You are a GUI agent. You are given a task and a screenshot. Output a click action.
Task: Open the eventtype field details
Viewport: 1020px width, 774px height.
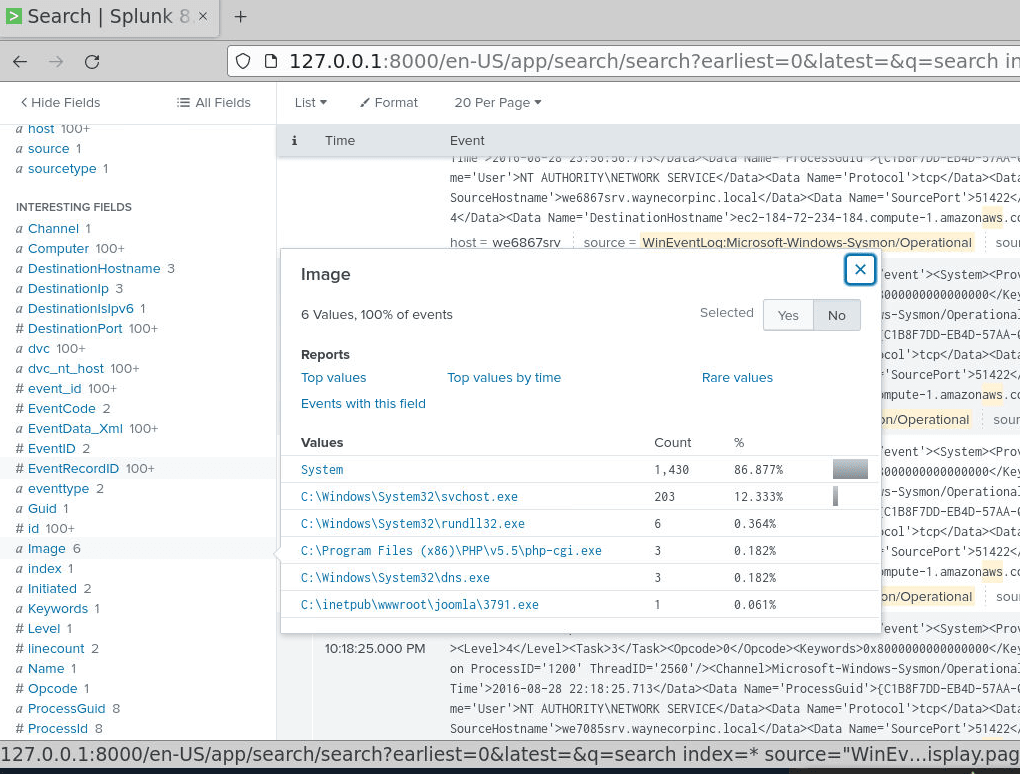coord(59,489)
